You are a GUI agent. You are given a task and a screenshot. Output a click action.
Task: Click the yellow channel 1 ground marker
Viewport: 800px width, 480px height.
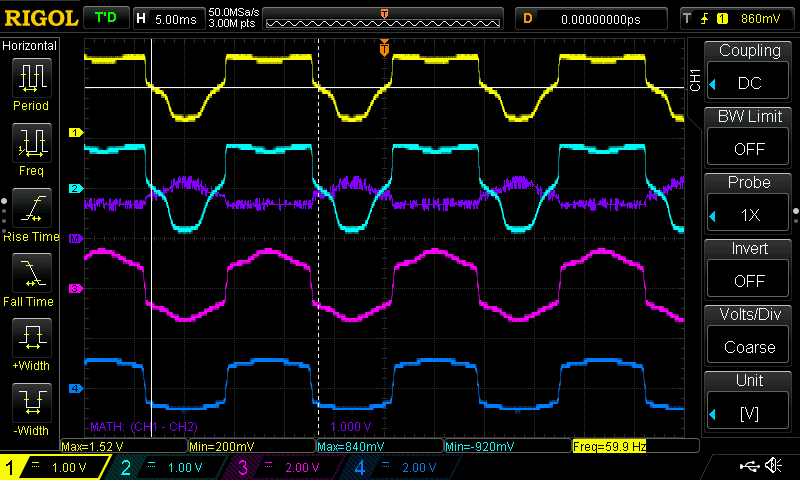pyautogui.click(x=74, y=132)
